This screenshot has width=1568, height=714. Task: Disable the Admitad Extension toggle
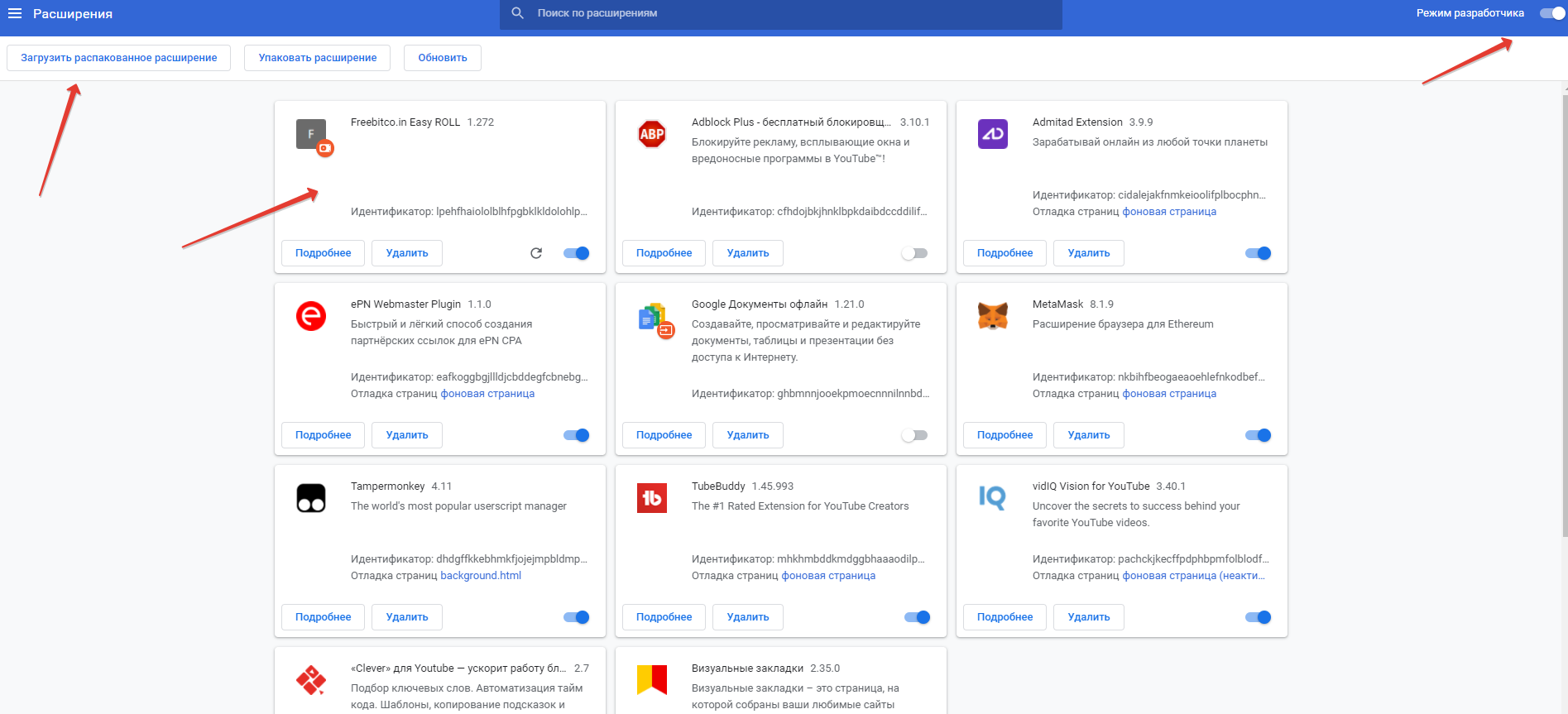[1259, 253]
